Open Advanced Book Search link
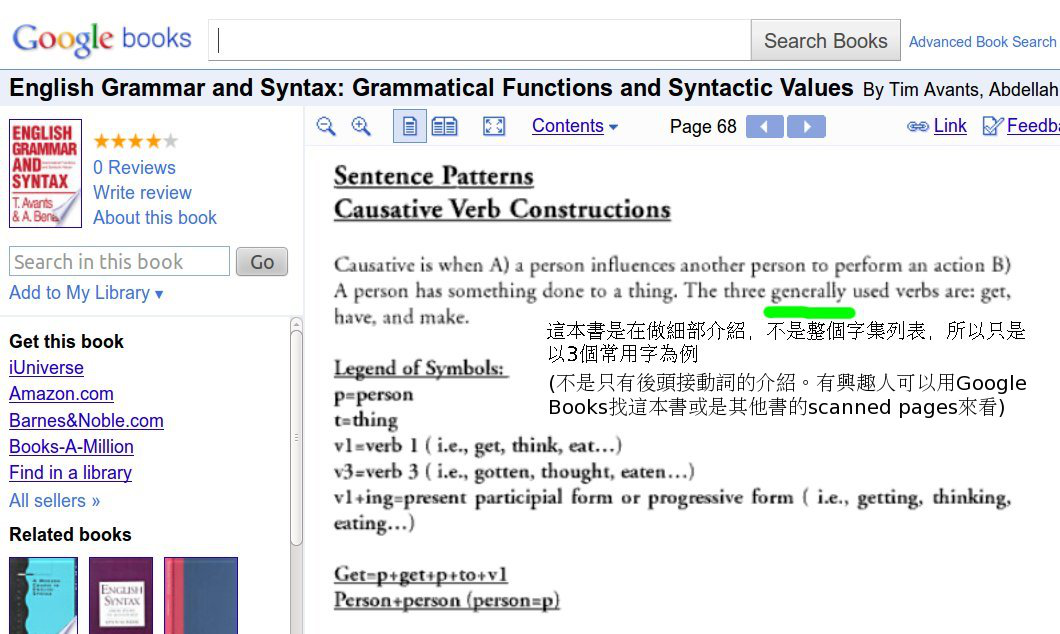 pyautogui.click(x=982, y=42)
